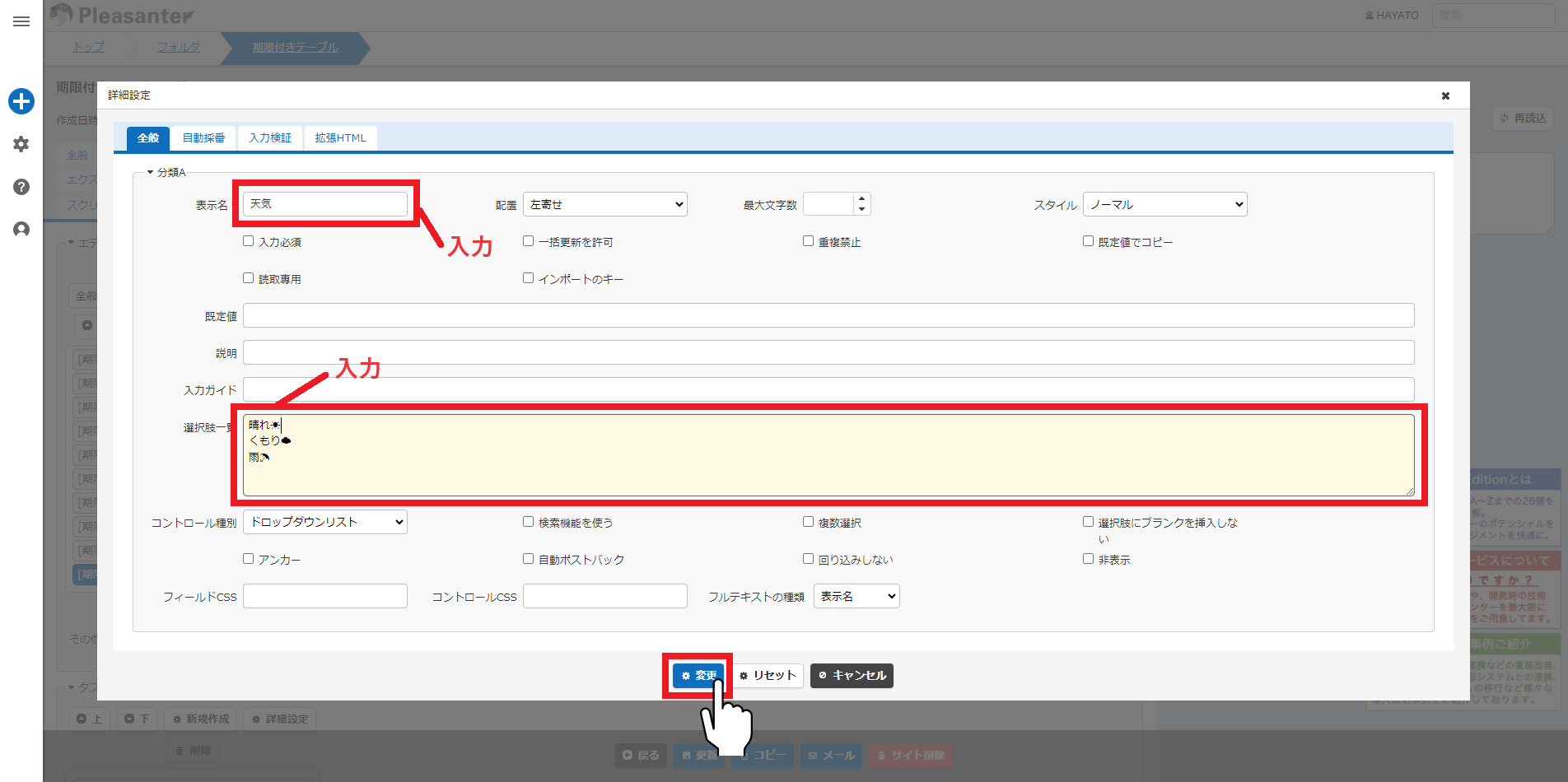Click the 表示名 input field
The image size is (1568, 782).
coord(325,204)
